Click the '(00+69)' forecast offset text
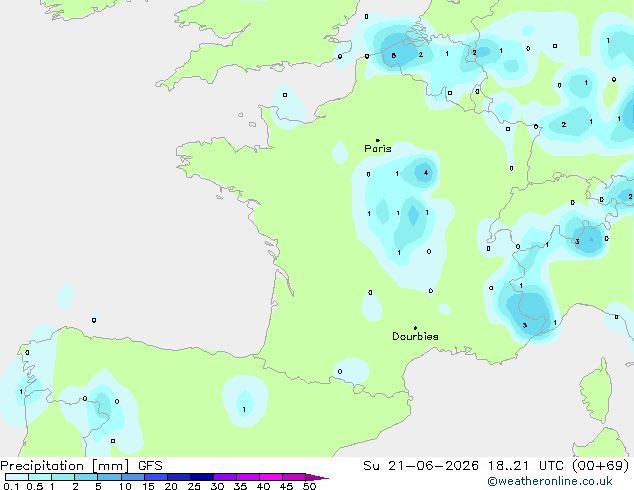The width and height of the screenshot is (634, 490). point(600,466)
